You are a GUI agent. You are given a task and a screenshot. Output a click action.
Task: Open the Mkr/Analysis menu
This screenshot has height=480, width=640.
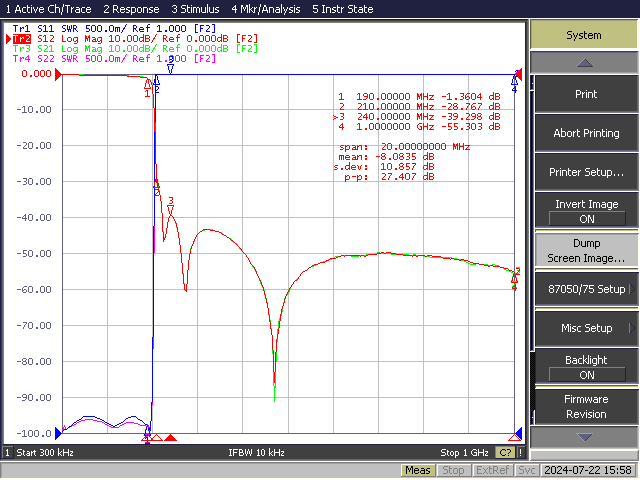(x=266, y=9)
